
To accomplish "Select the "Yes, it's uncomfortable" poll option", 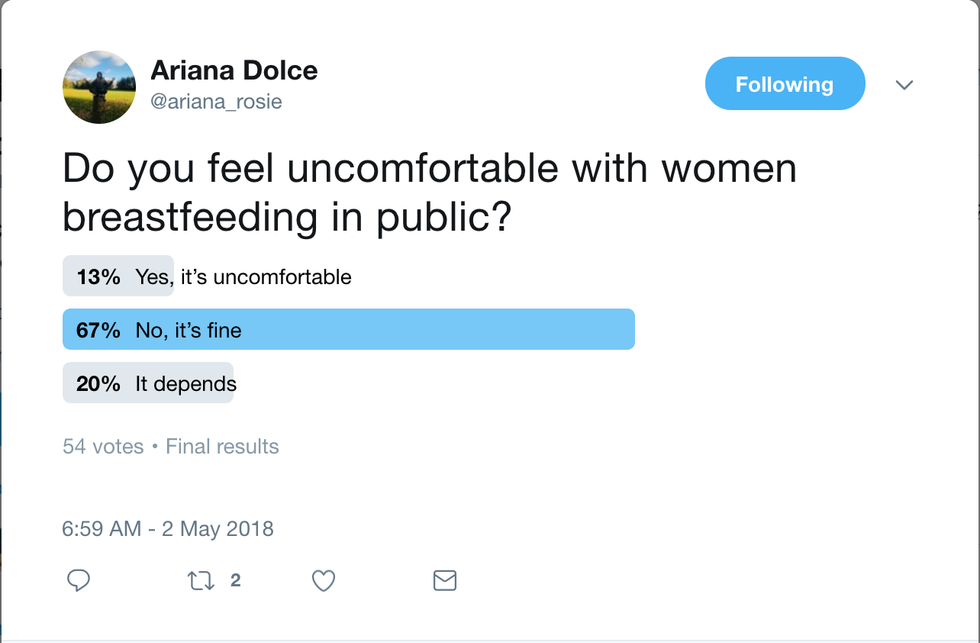I will coord(244,277).
